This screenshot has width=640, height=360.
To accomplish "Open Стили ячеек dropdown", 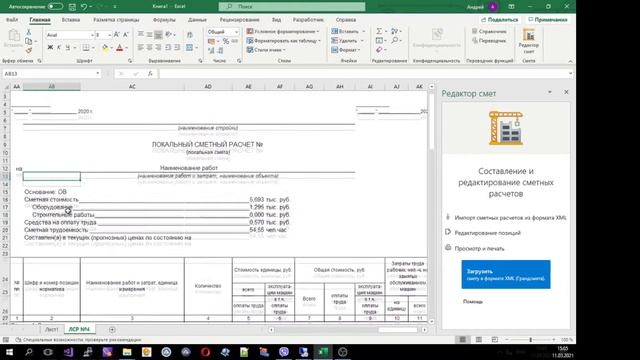I will pyautogui.click(x=266, y=50).
